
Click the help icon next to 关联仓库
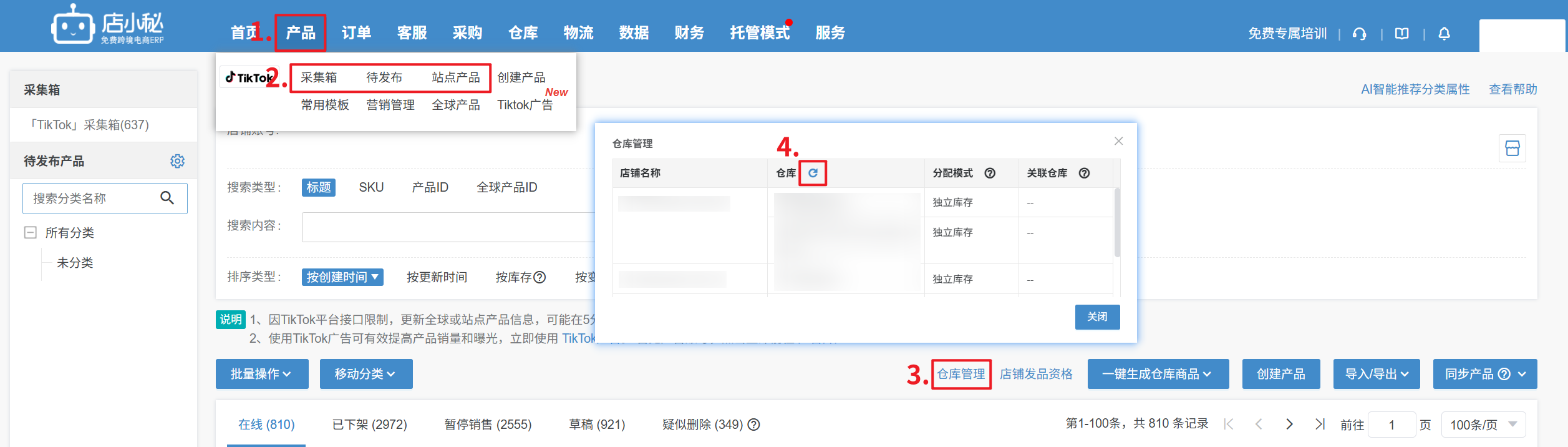point(1084,173)
